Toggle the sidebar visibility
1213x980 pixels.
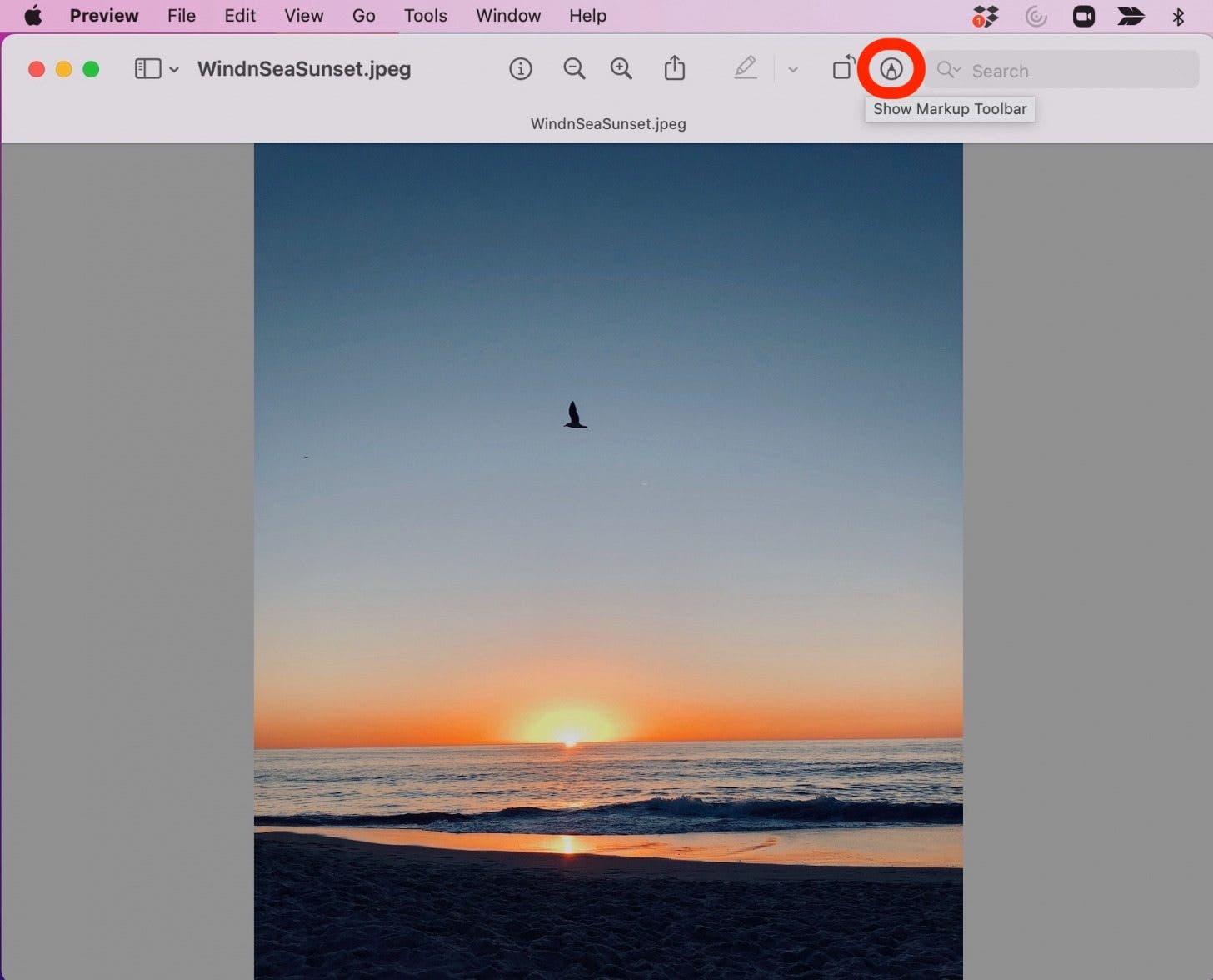click(147, 69)
